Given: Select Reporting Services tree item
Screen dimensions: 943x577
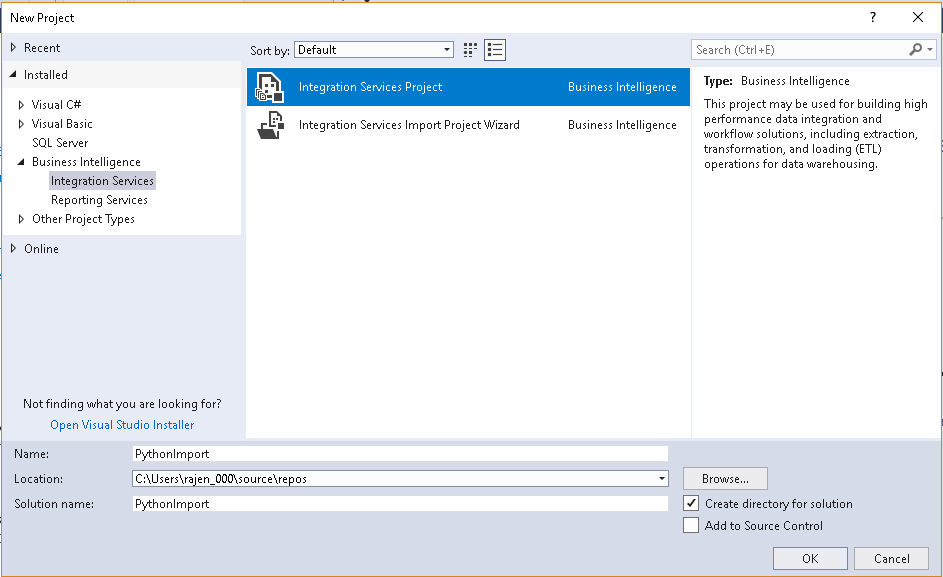Looking at the screenshot, I should 99,200.
